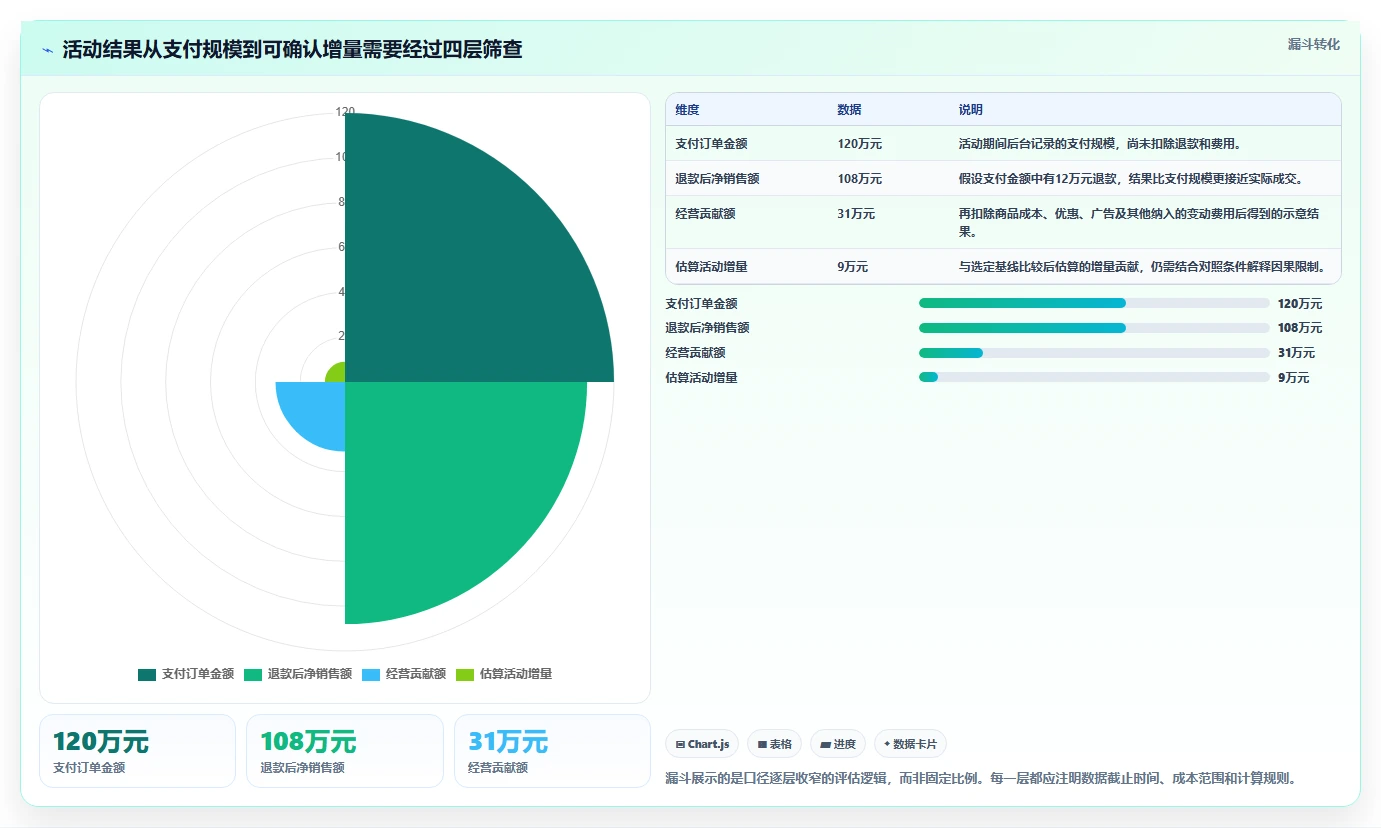Click 9万元 label beside progress bar
Viewport: 1381px width, 828px height.
(x=1293, y=378)
